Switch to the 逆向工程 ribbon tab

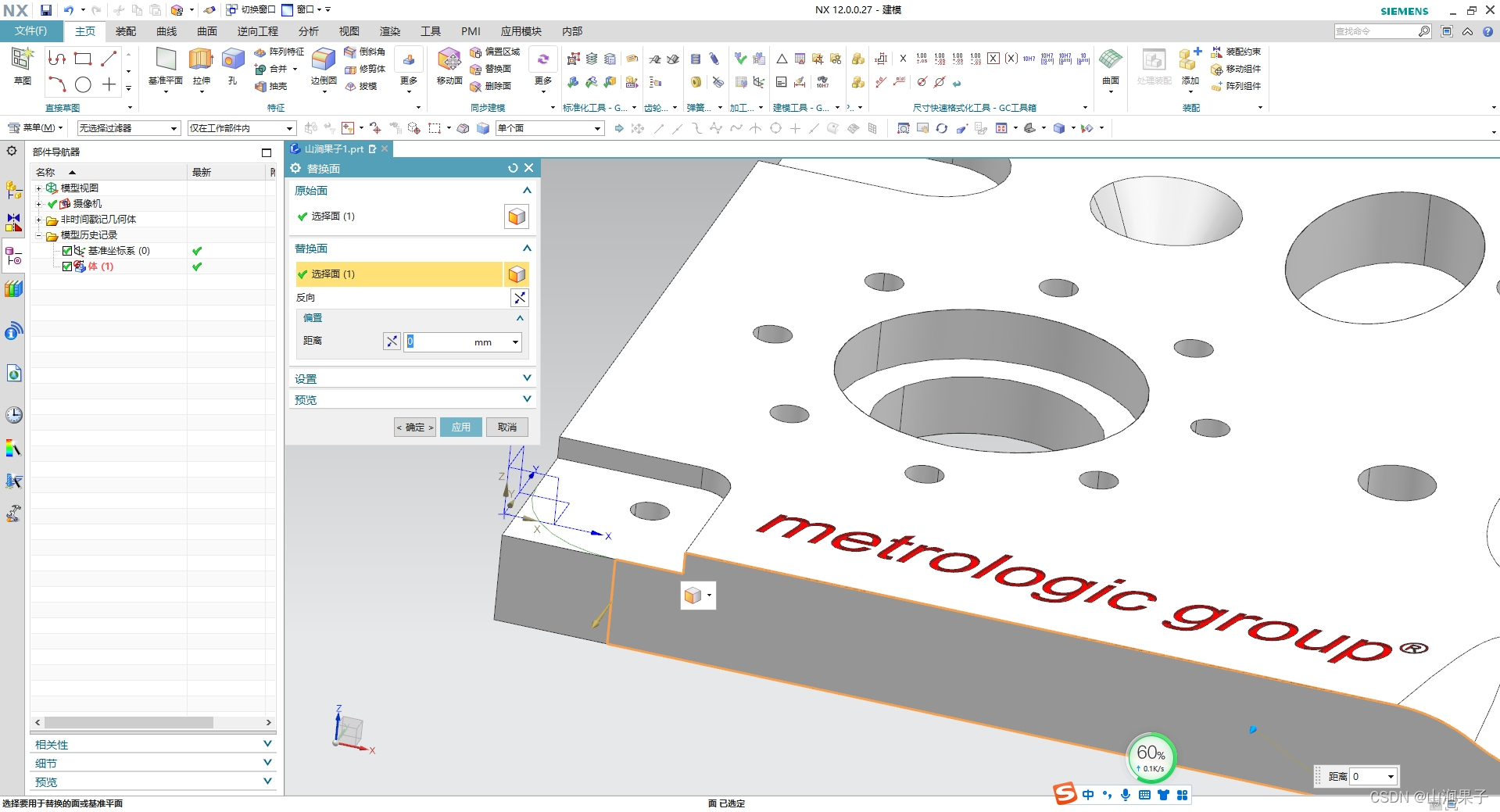(x=258, y=31)
